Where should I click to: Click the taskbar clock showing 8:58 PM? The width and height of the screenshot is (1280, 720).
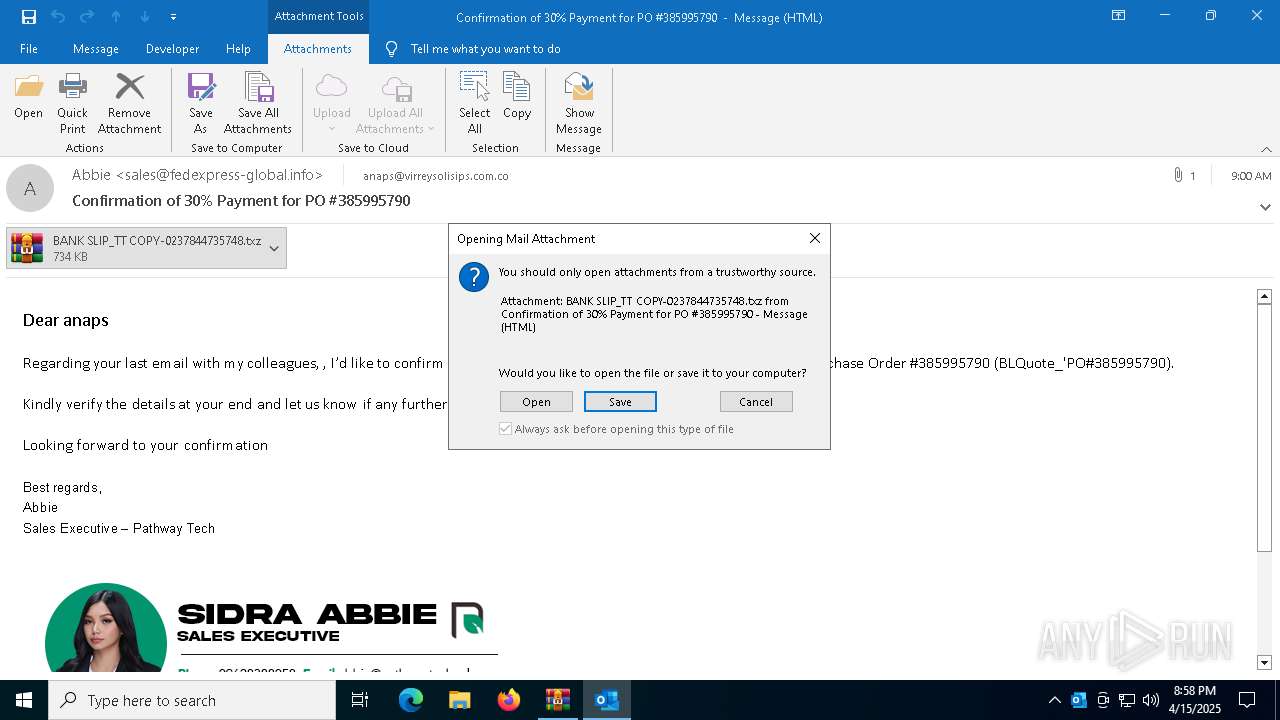(1194, 700)
